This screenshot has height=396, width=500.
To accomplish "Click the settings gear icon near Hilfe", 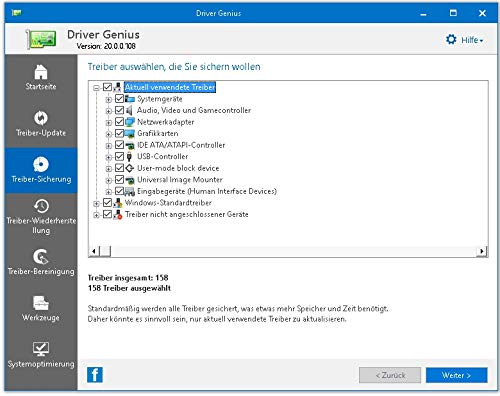I will pos(451,39).
